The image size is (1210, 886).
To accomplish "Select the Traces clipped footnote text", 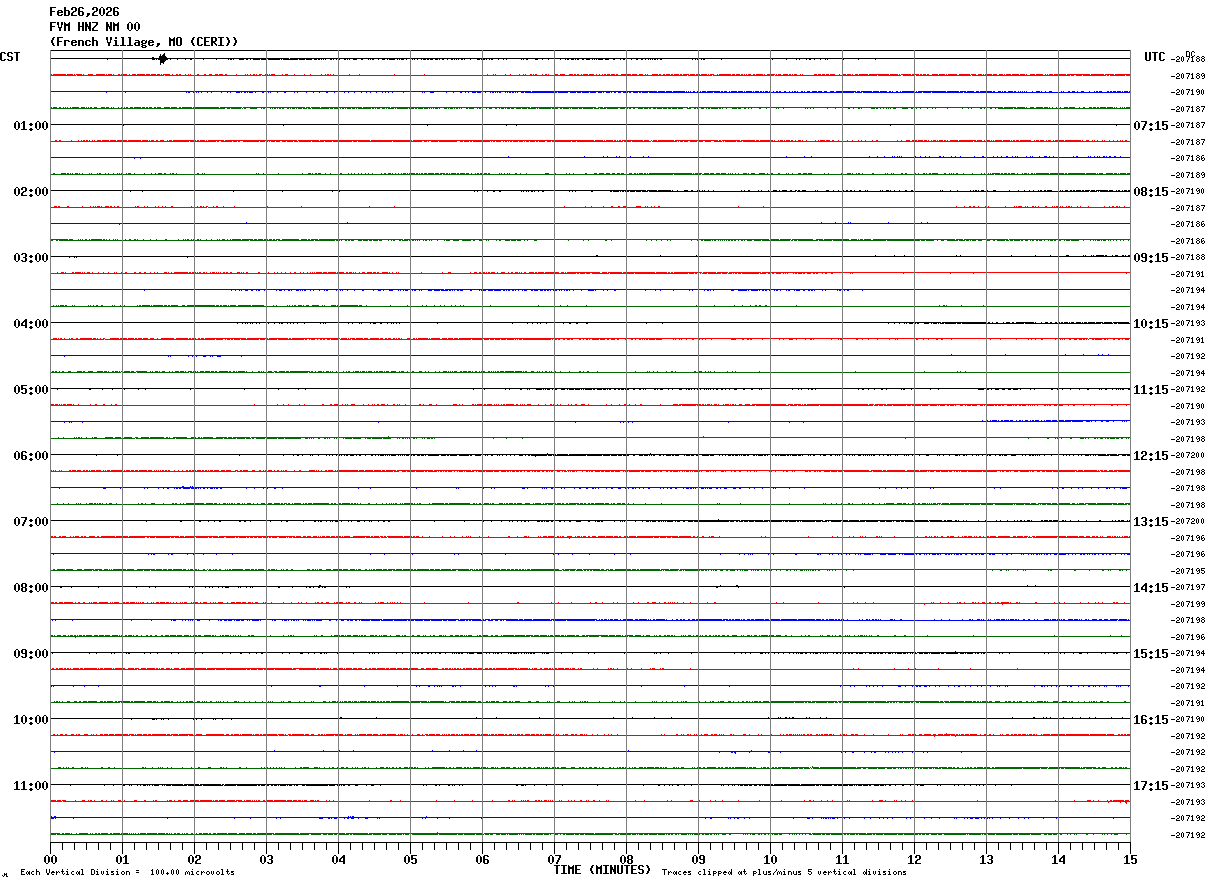I will (x=784, y=873).
